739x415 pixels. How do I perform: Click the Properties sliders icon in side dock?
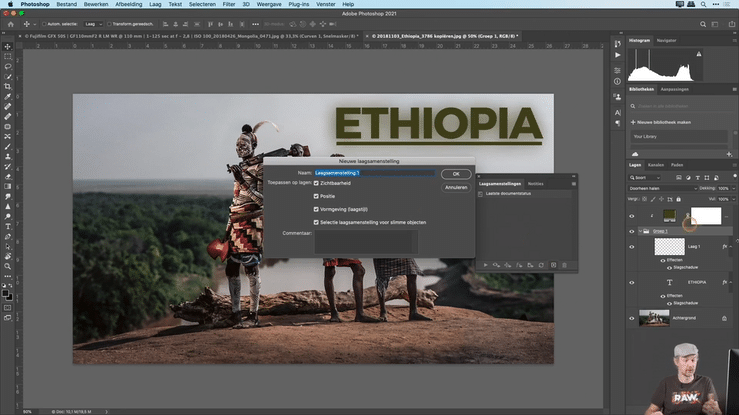pyautogui.click(x=617, y=70)
